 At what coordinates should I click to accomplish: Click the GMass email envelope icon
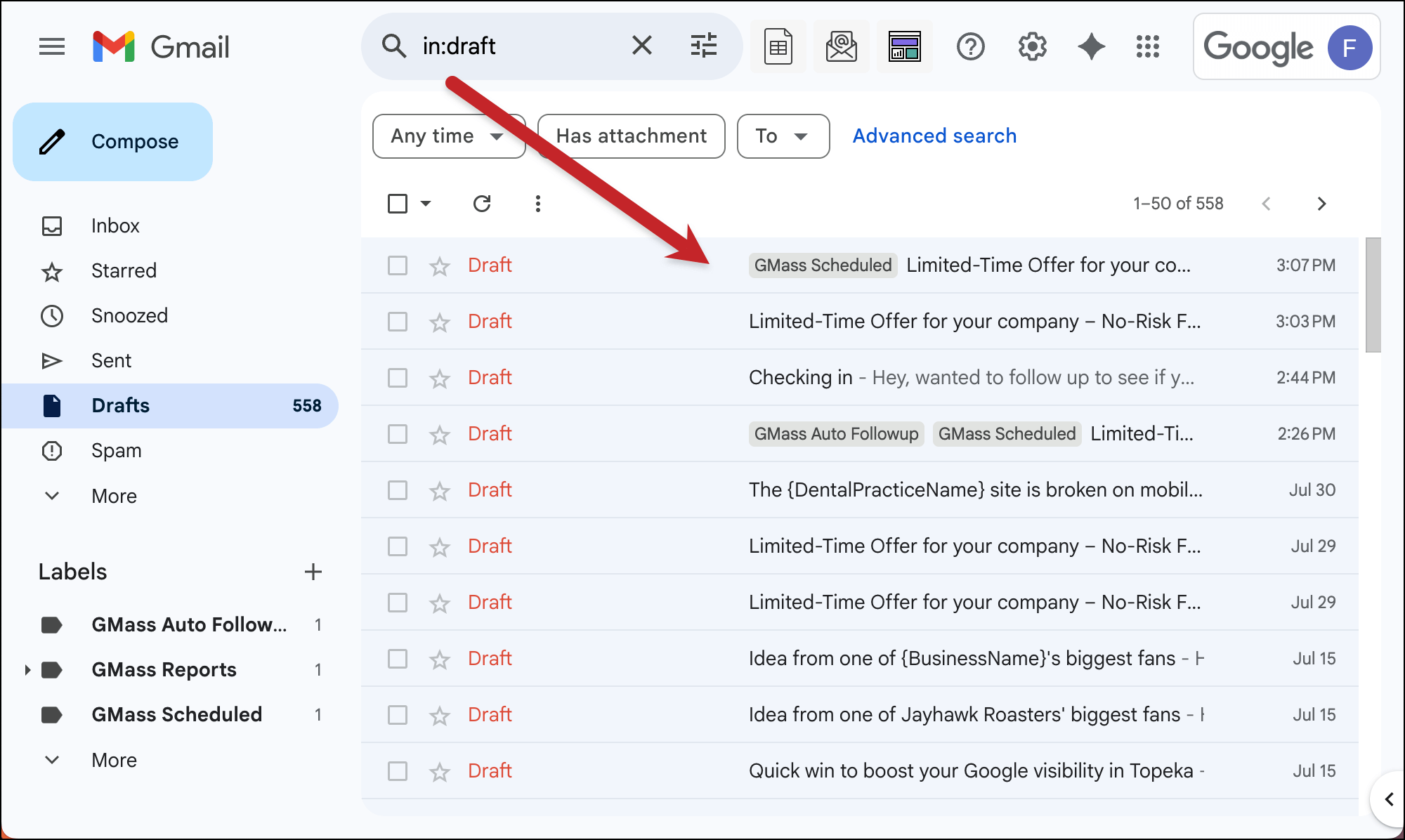841,47
